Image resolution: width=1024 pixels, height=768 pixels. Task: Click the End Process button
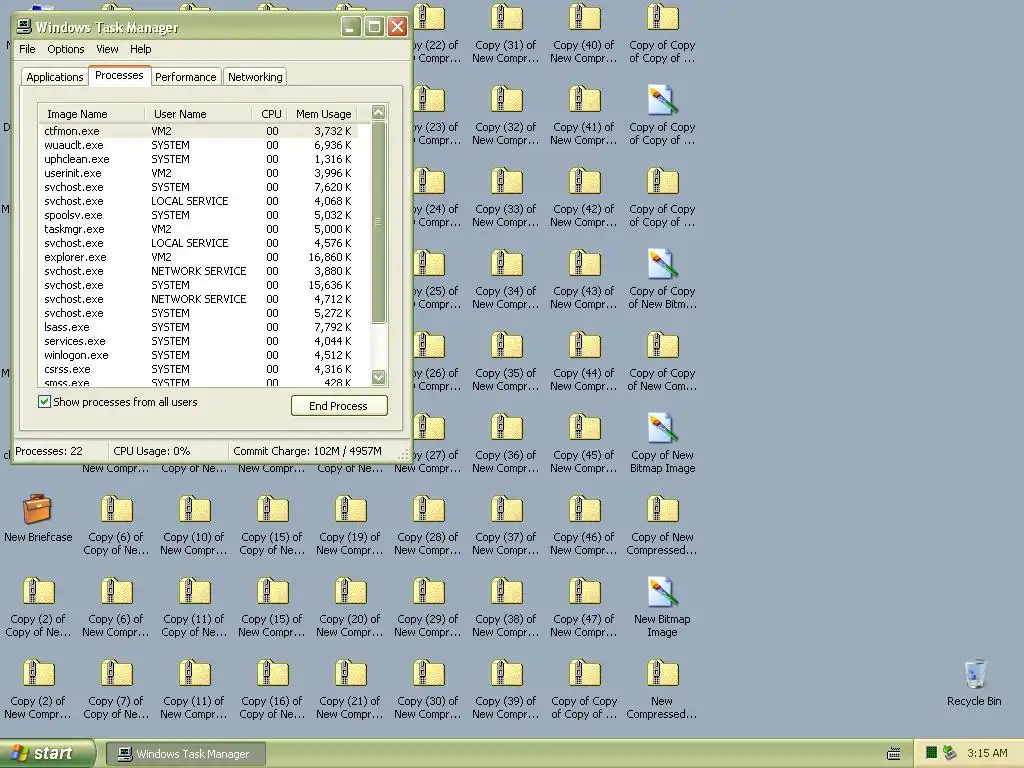tap(339, 406)
